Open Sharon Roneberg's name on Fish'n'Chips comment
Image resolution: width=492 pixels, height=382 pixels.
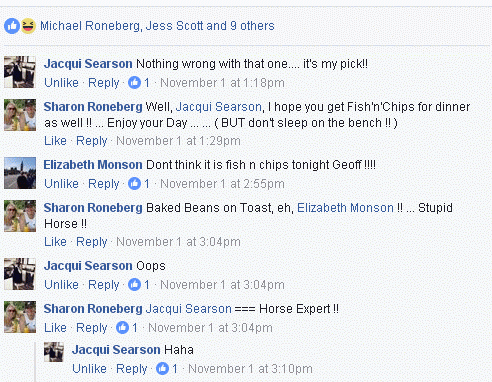pos(93,107)
